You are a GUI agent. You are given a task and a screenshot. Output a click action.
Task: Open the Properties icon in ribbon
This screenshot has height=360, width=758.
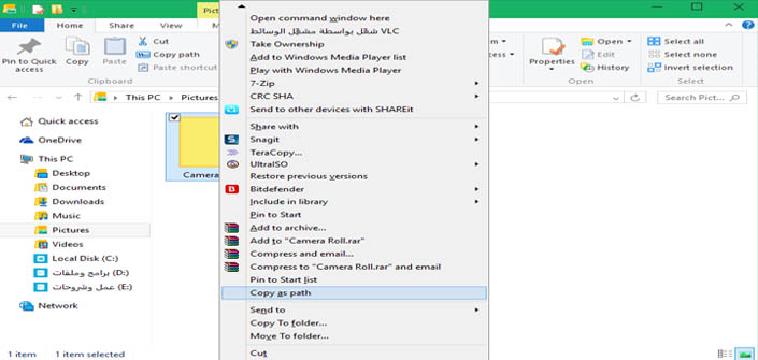point(554,47)
